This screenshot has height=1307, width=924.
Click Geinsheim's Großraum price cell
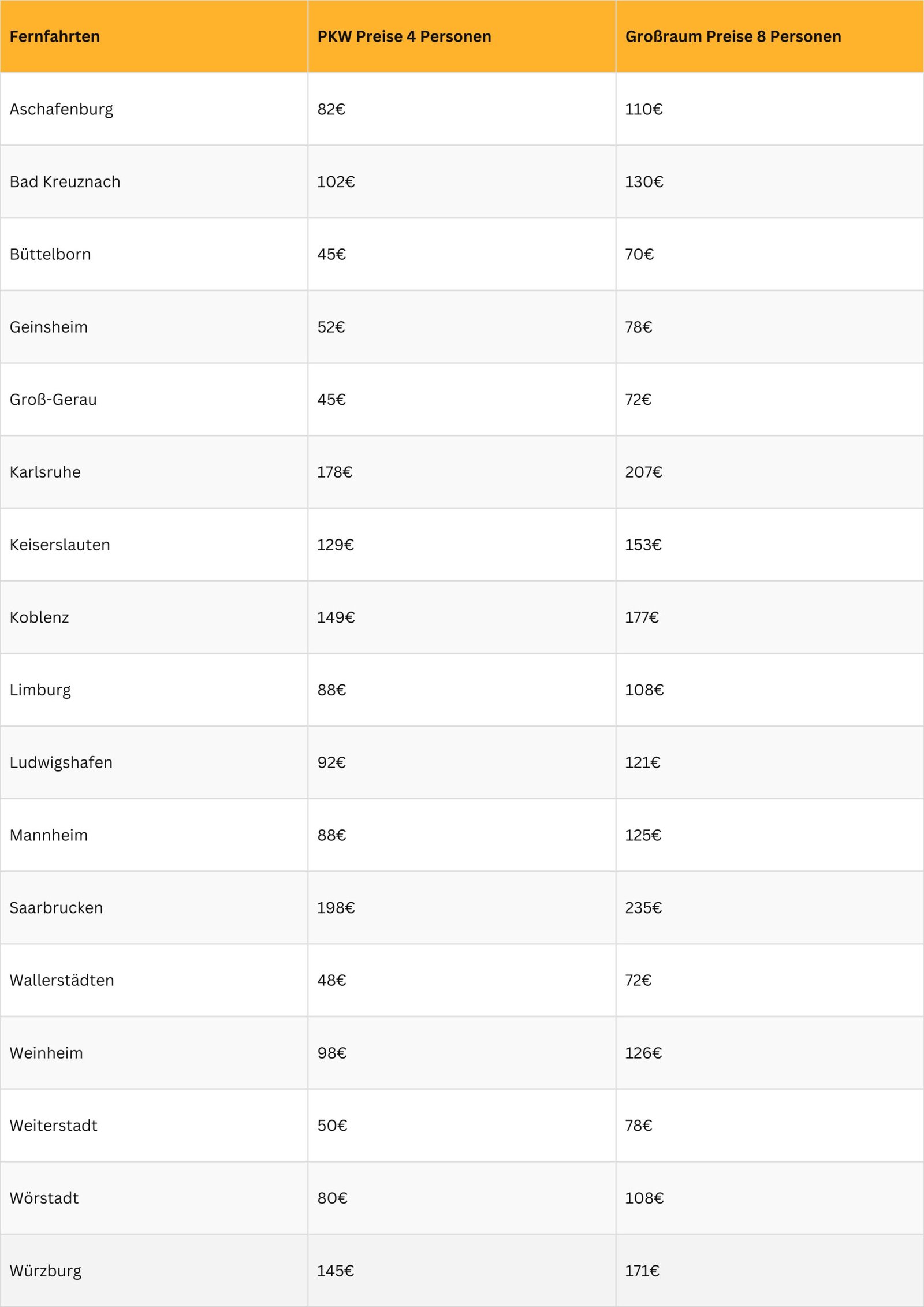638,327
